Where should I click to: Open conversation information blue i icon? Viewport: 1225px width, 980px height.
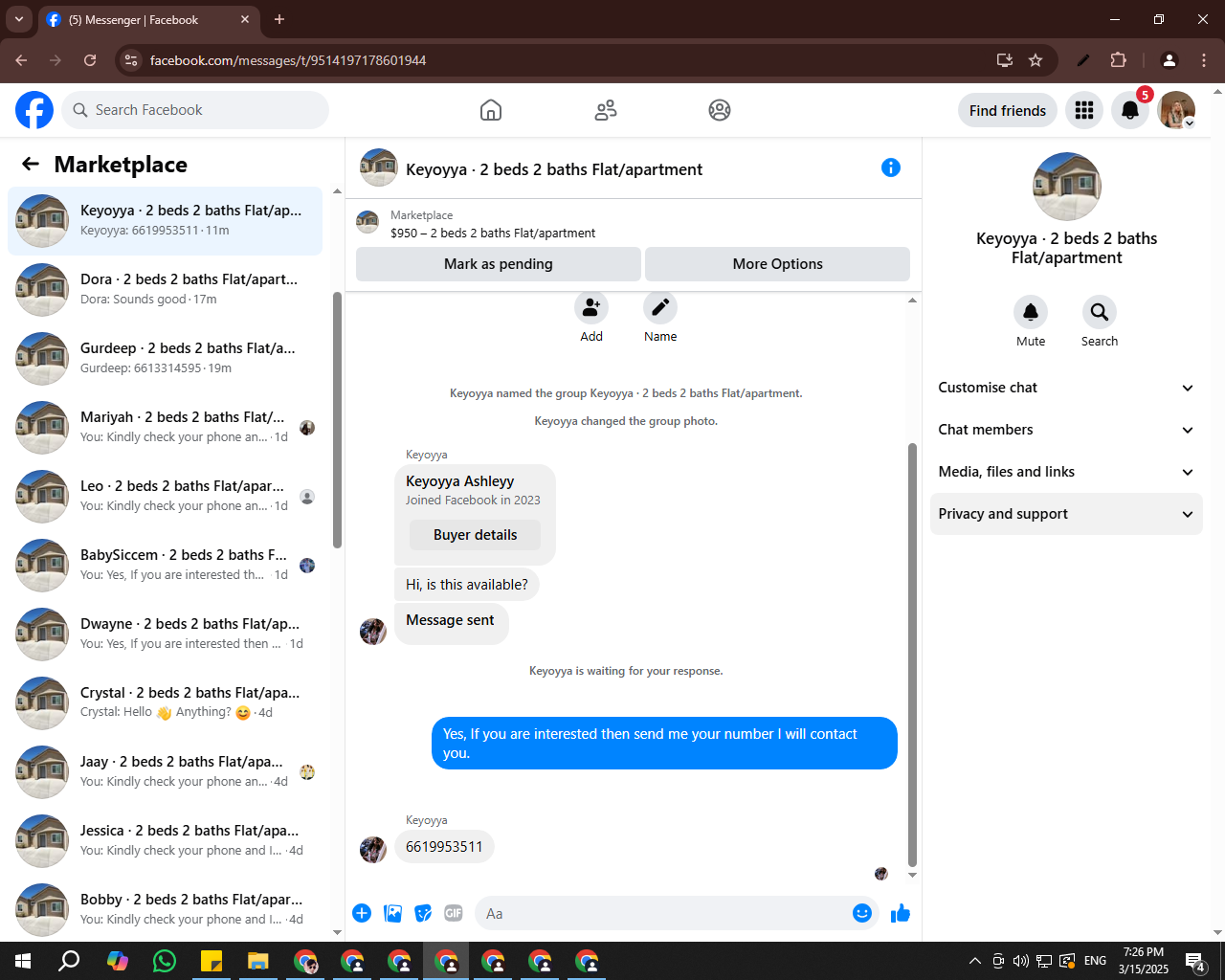tap(891, 167)
